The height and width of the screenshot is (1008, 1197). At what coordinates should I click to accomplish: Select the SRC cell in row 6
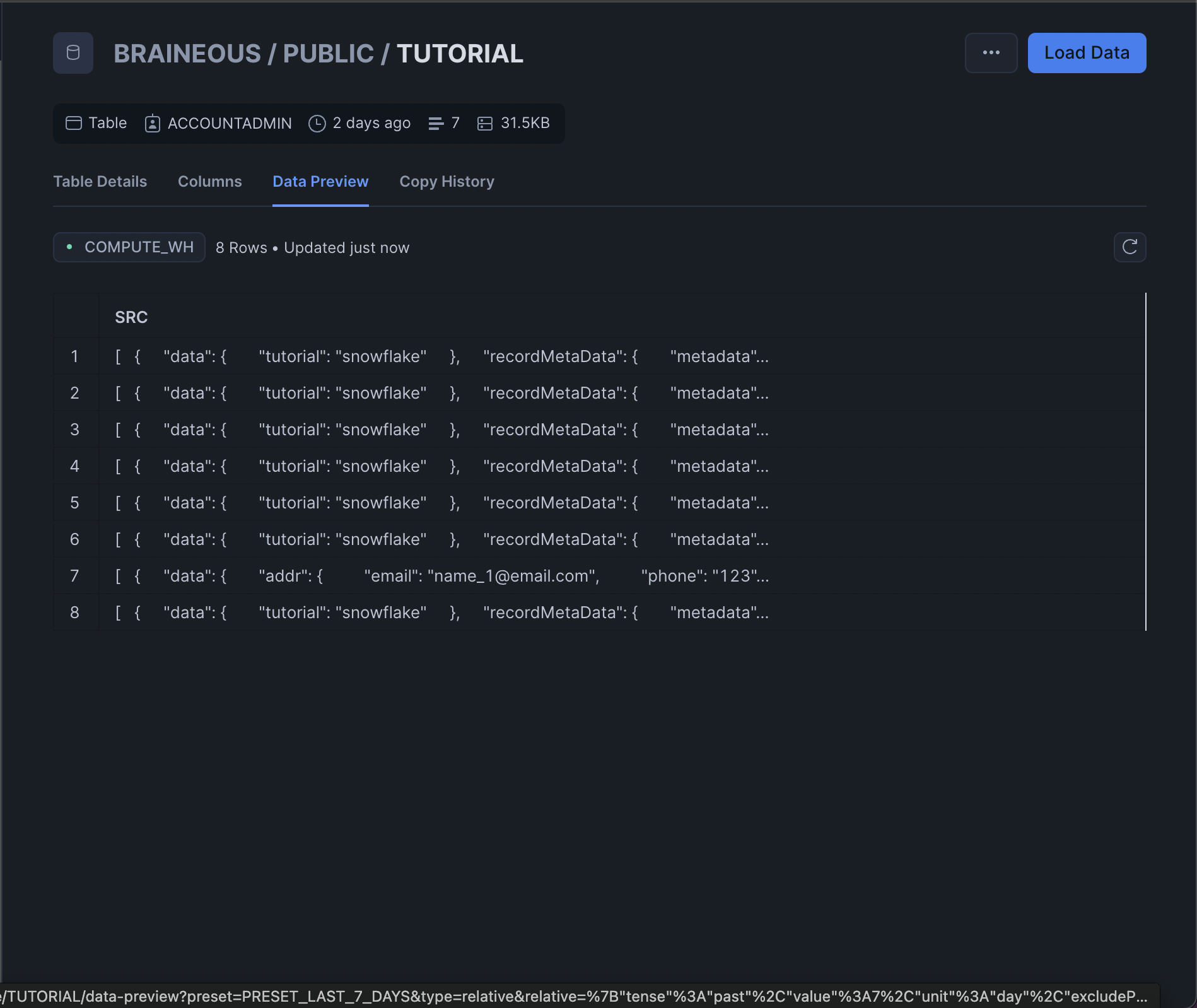(x=622, y=539)
